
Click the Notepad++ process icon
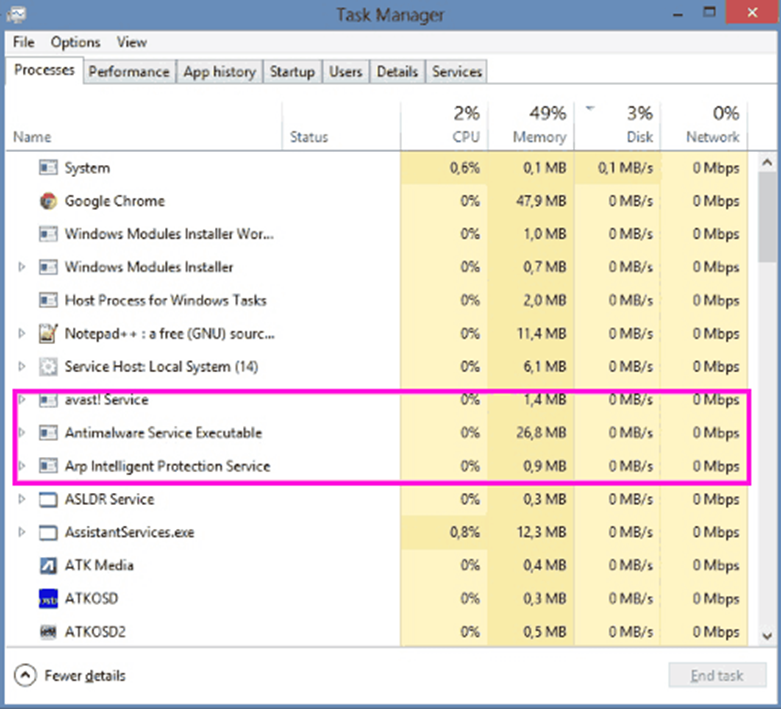pos(48,333)
